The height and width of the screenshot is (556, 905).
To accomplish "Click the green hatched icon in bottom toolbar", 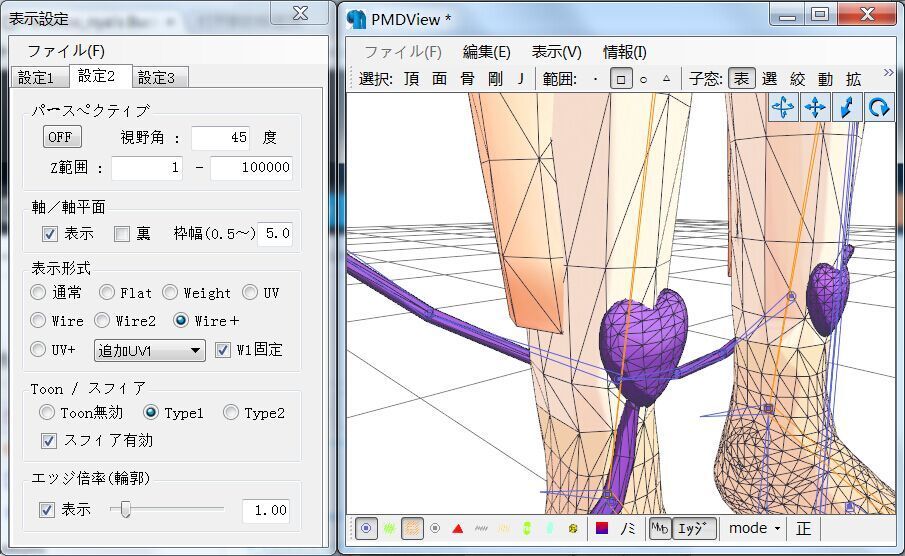I will pyautogui.click(x=388, y=528).
